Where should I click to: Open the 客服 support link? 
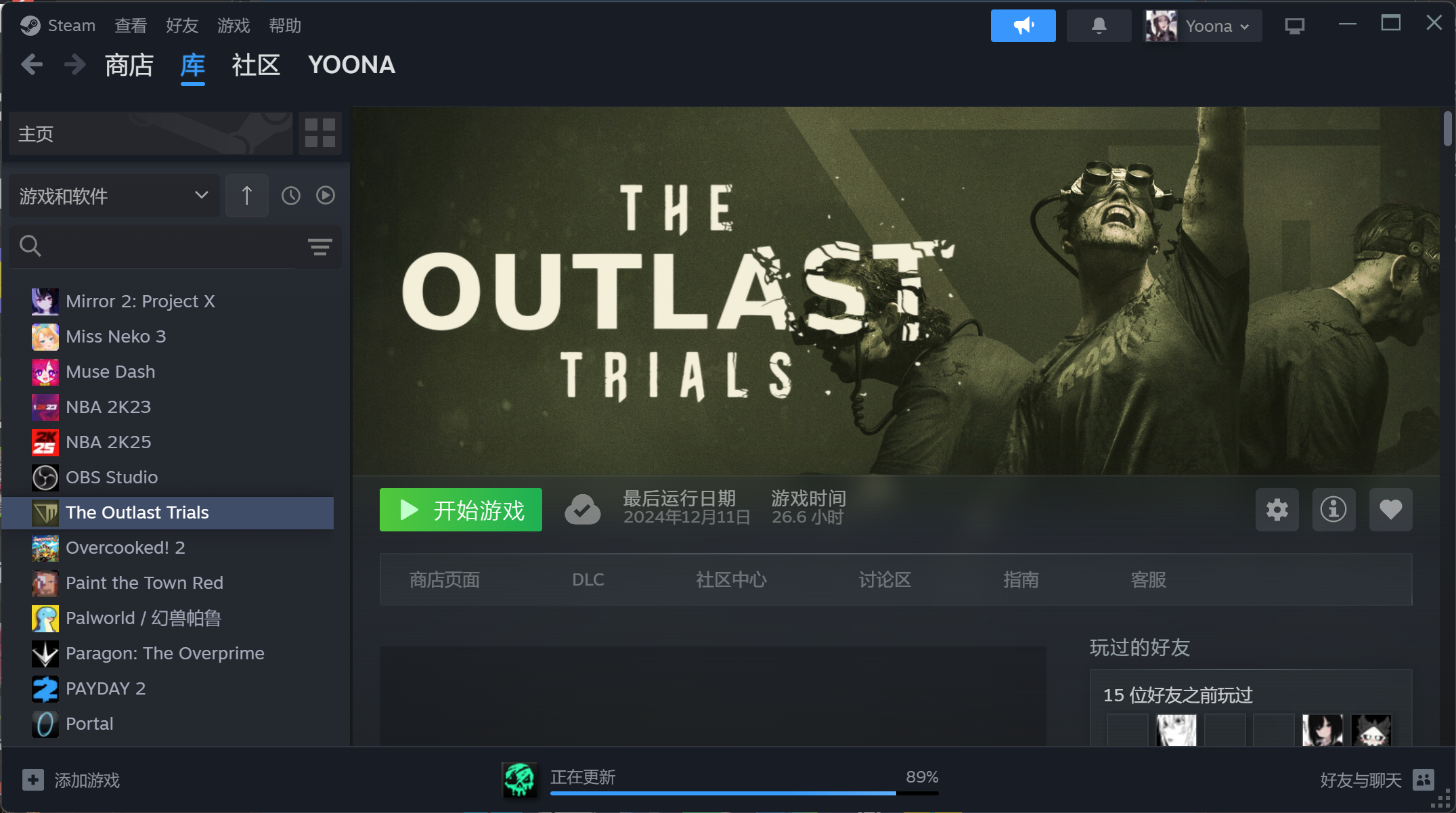[x=1149, y=579]
